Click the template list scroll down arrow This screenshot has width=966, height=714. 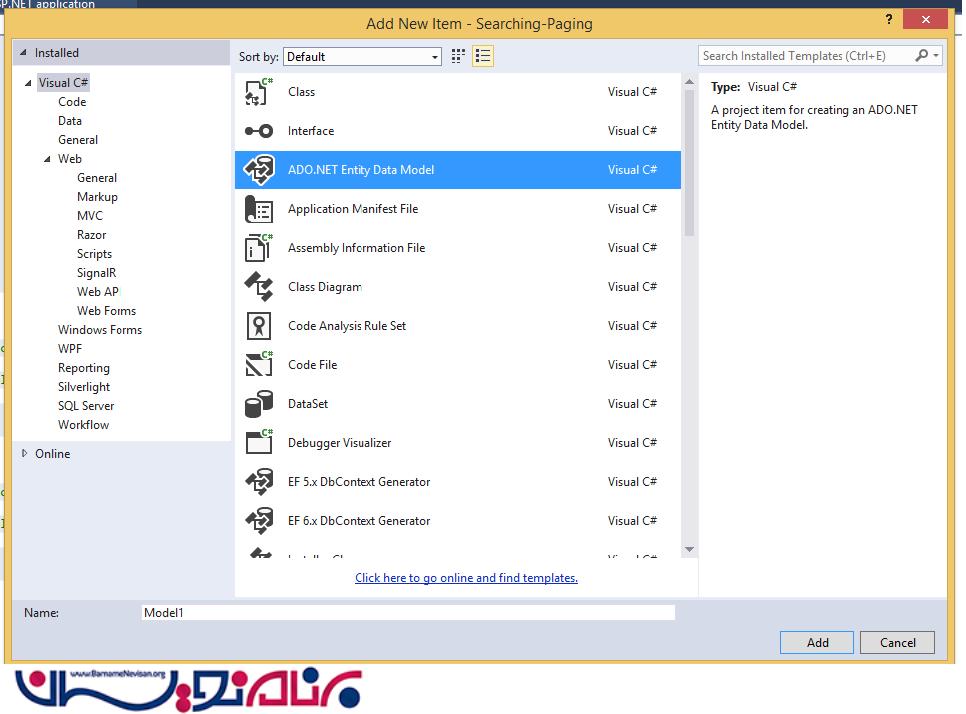click(x=689, y=549)
